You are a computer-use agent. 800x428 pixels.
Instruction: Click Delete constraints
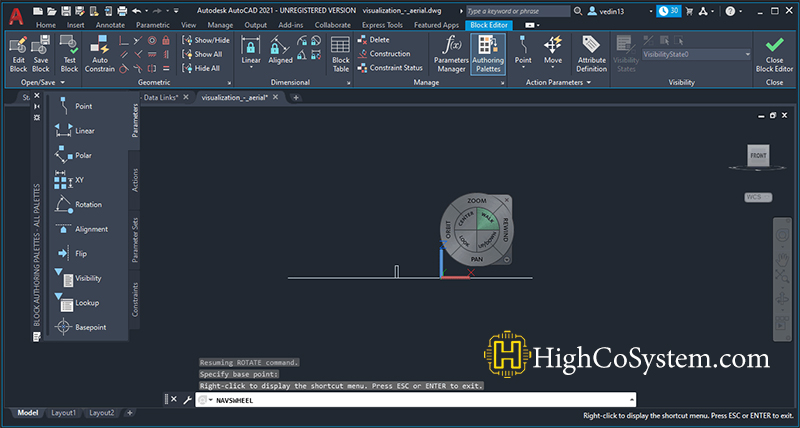[x=373, y=39]
